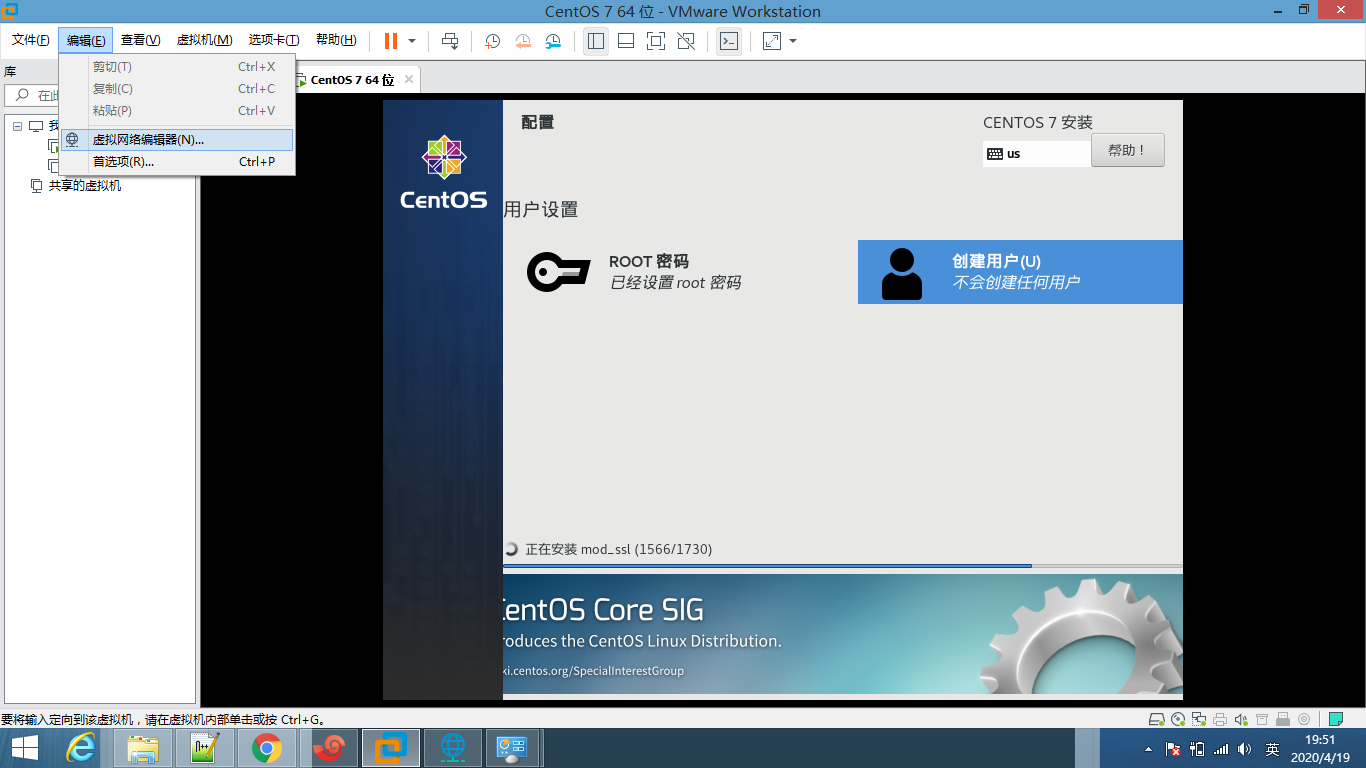Launch Internet Explorer from the taskbar
The height and width of the screenshot is (768, 1366).
click(x=81, y=748)
